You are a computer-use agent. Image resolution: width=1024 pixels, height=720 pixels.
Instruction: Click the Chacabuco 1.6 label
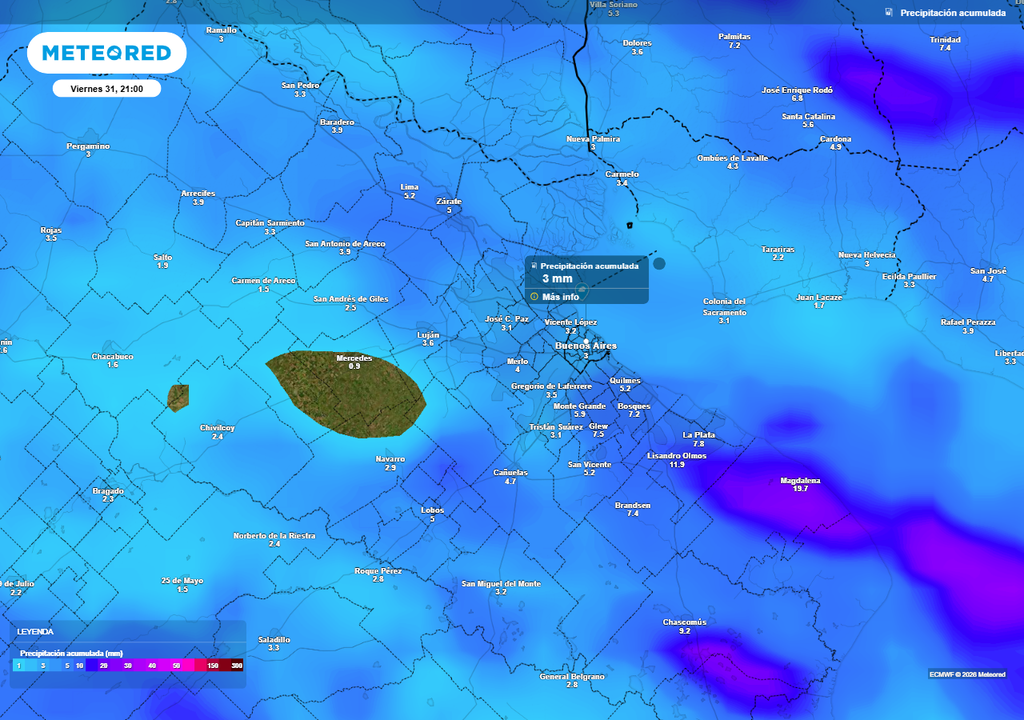tap(112, 361)
